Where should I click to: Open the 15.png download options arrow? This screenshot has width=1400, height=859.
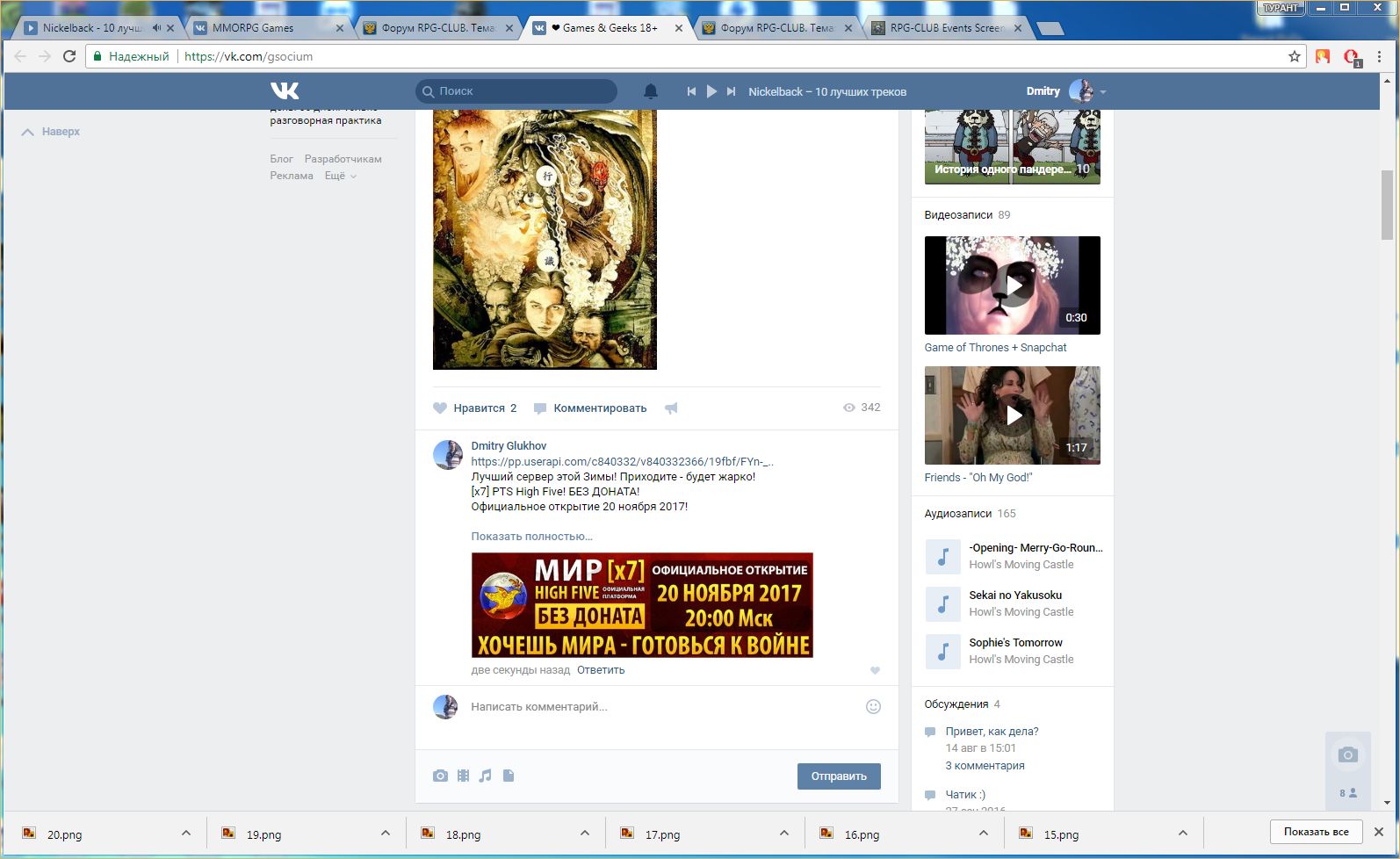1183,833
